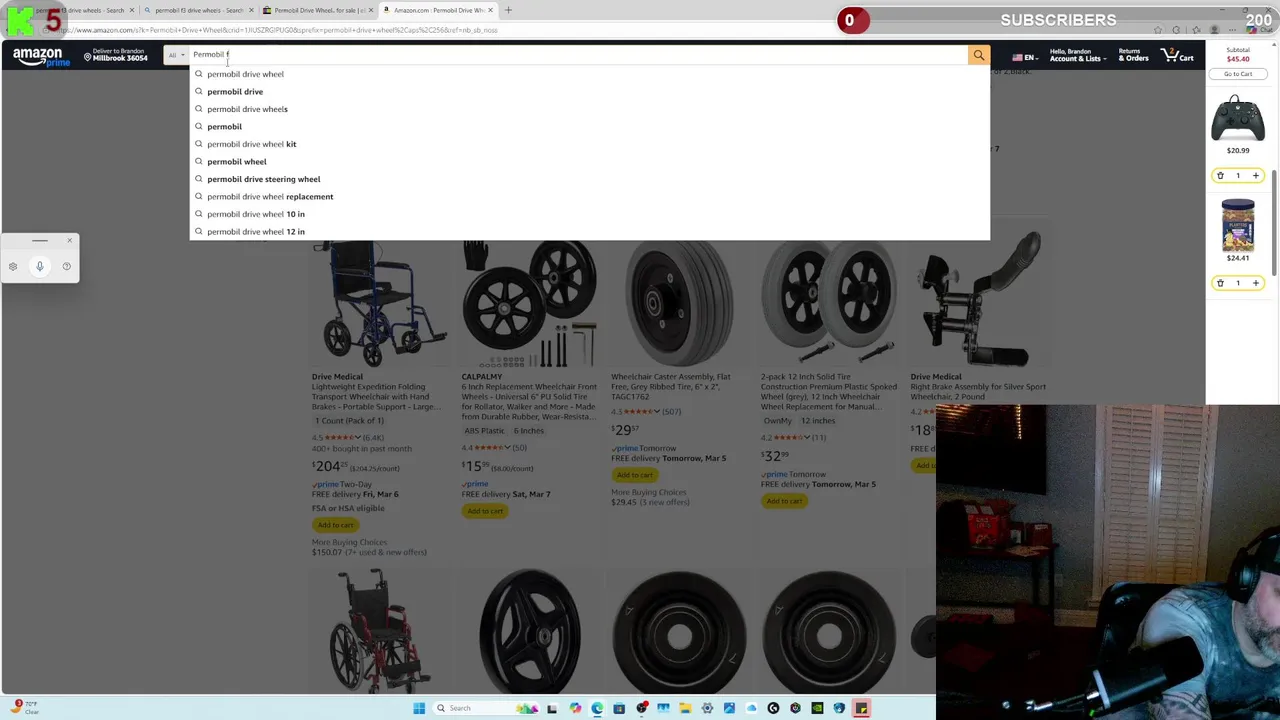The image size is (1280, 720).
Task: Click Deliver to Brandon Millbrook location
Action: 115,55
